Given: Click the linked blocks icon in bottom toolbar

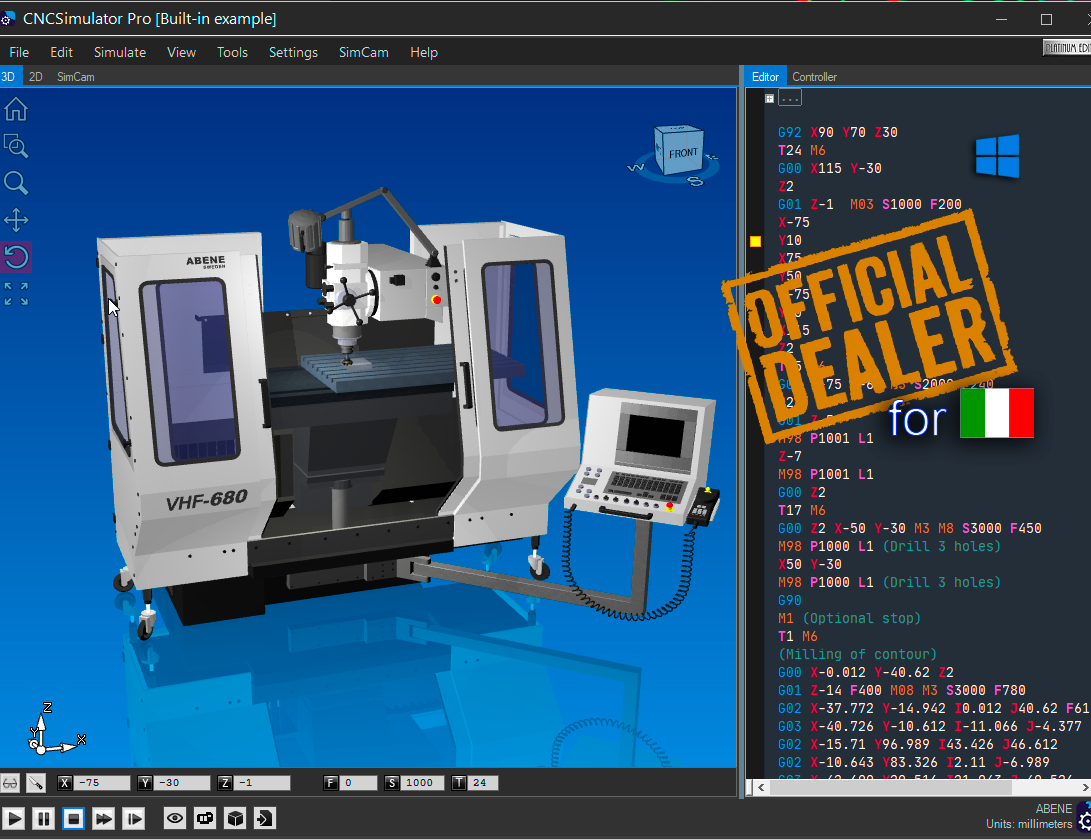Looking at the screenshot, I should point(205,818).
